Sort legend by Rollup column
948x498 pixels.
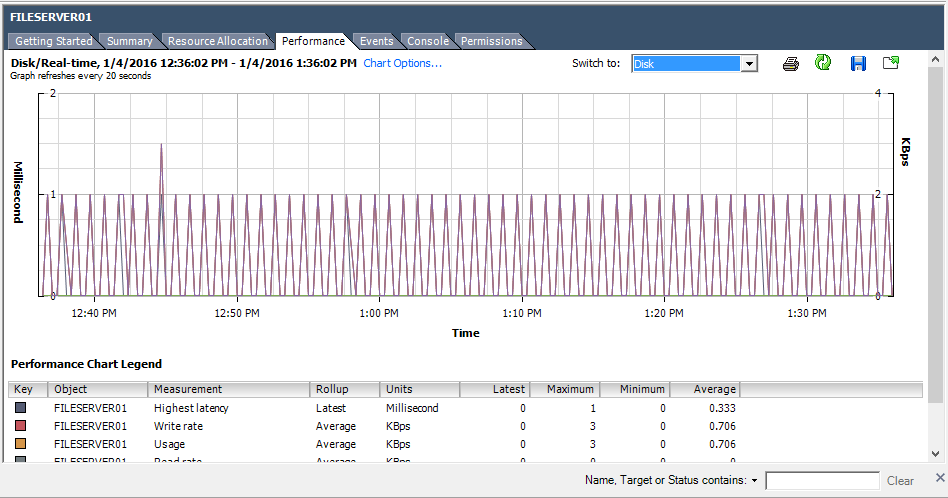pos(345,389)
